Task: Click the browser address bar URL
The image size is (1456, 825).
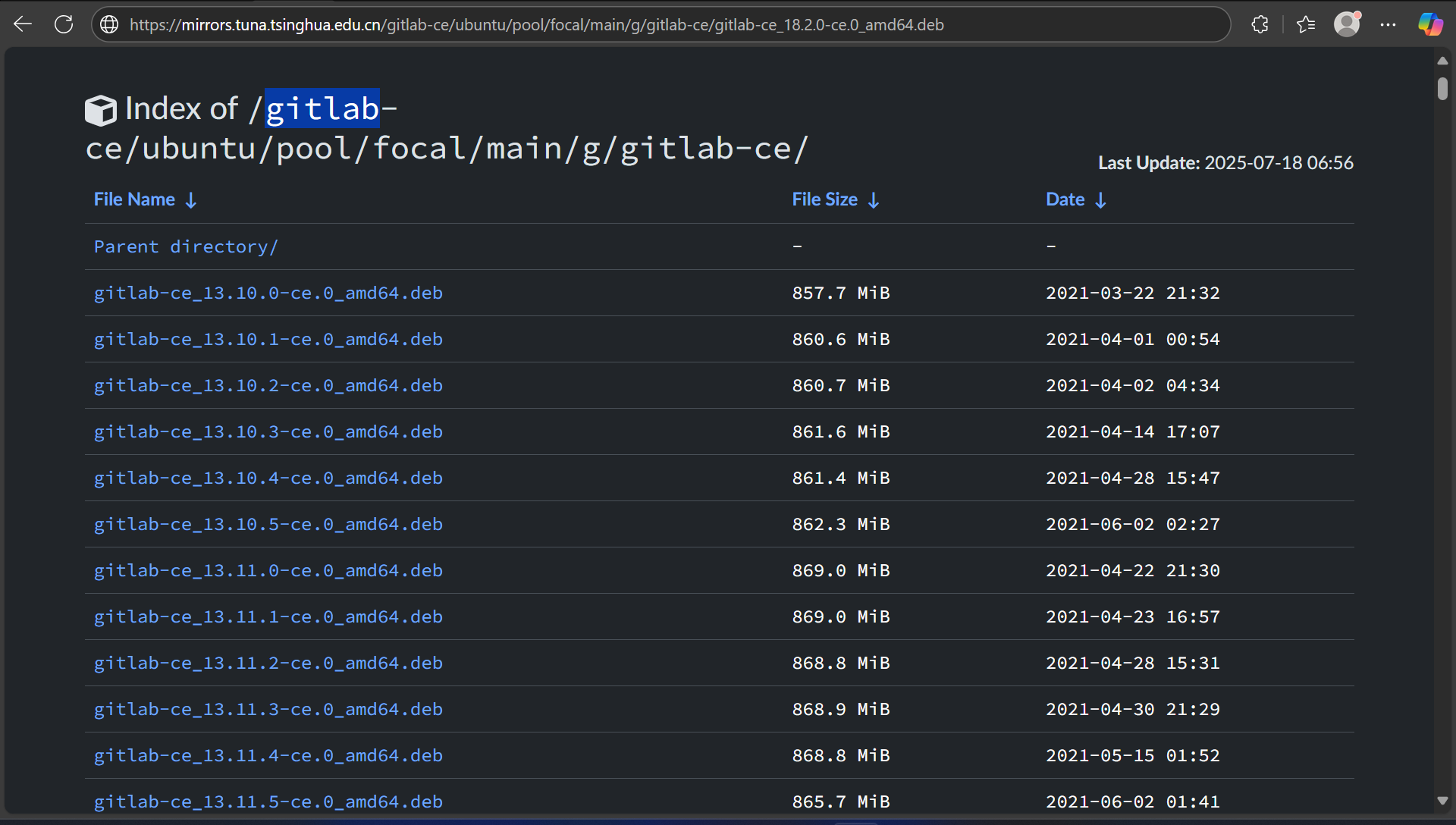Action: [x=537, y=25]
